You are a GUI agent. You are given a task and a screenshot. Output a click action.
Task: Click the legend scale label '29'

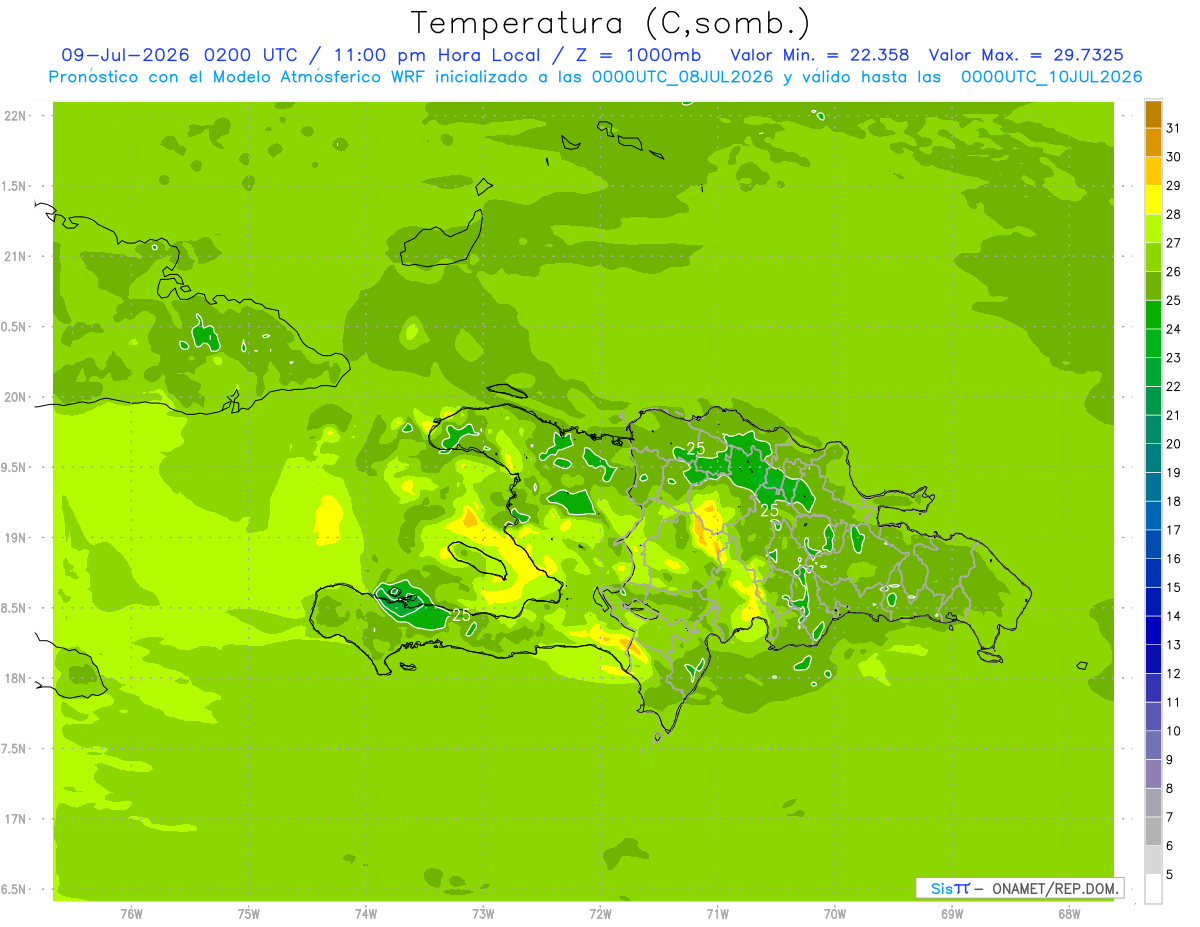[1173, 185]
